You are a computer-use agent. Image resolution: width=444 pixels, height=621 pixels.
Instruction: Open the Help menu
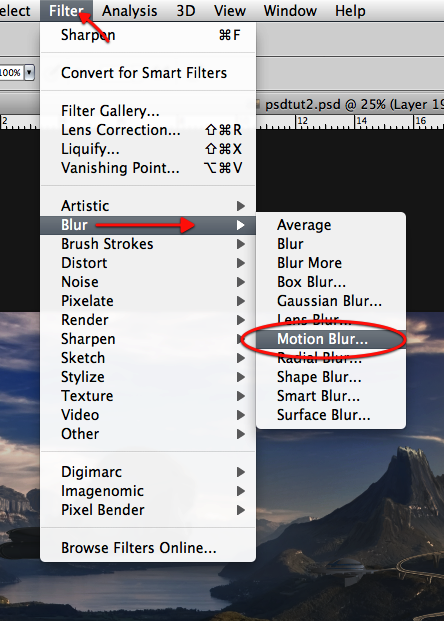[x=350, y=11]
